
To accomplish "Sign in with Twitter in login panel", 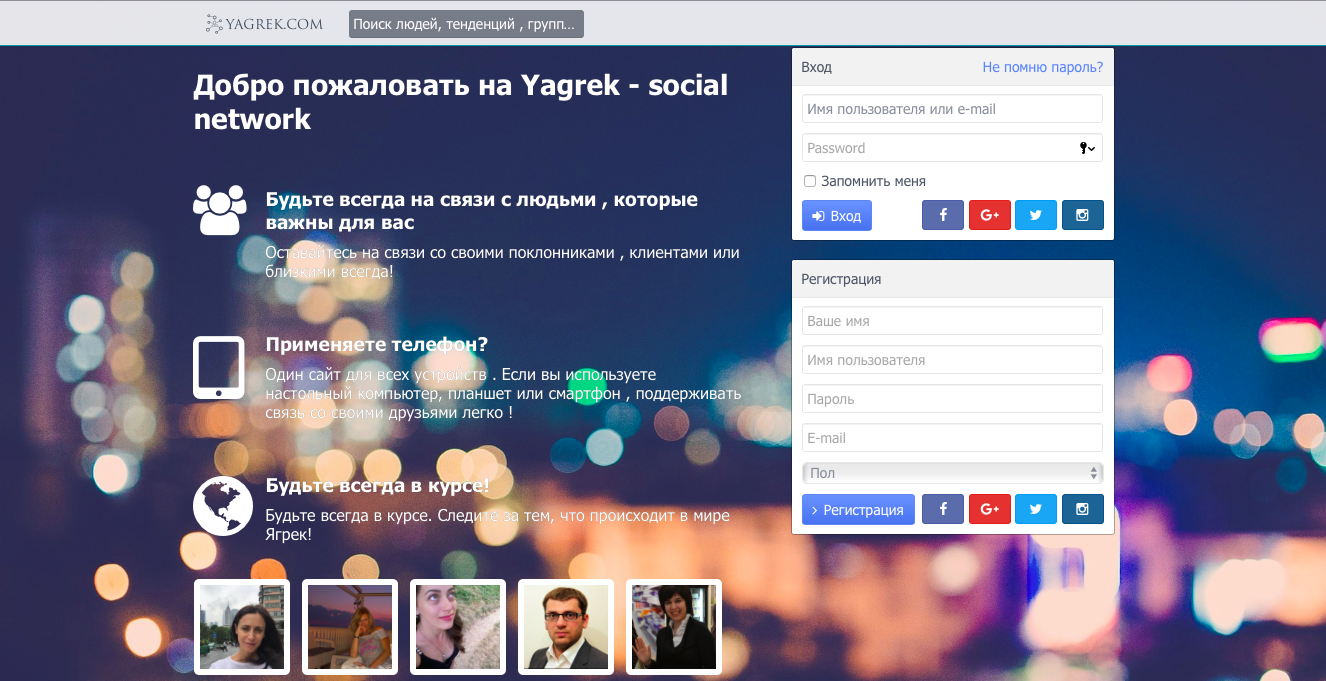I will pos(1036,215).
